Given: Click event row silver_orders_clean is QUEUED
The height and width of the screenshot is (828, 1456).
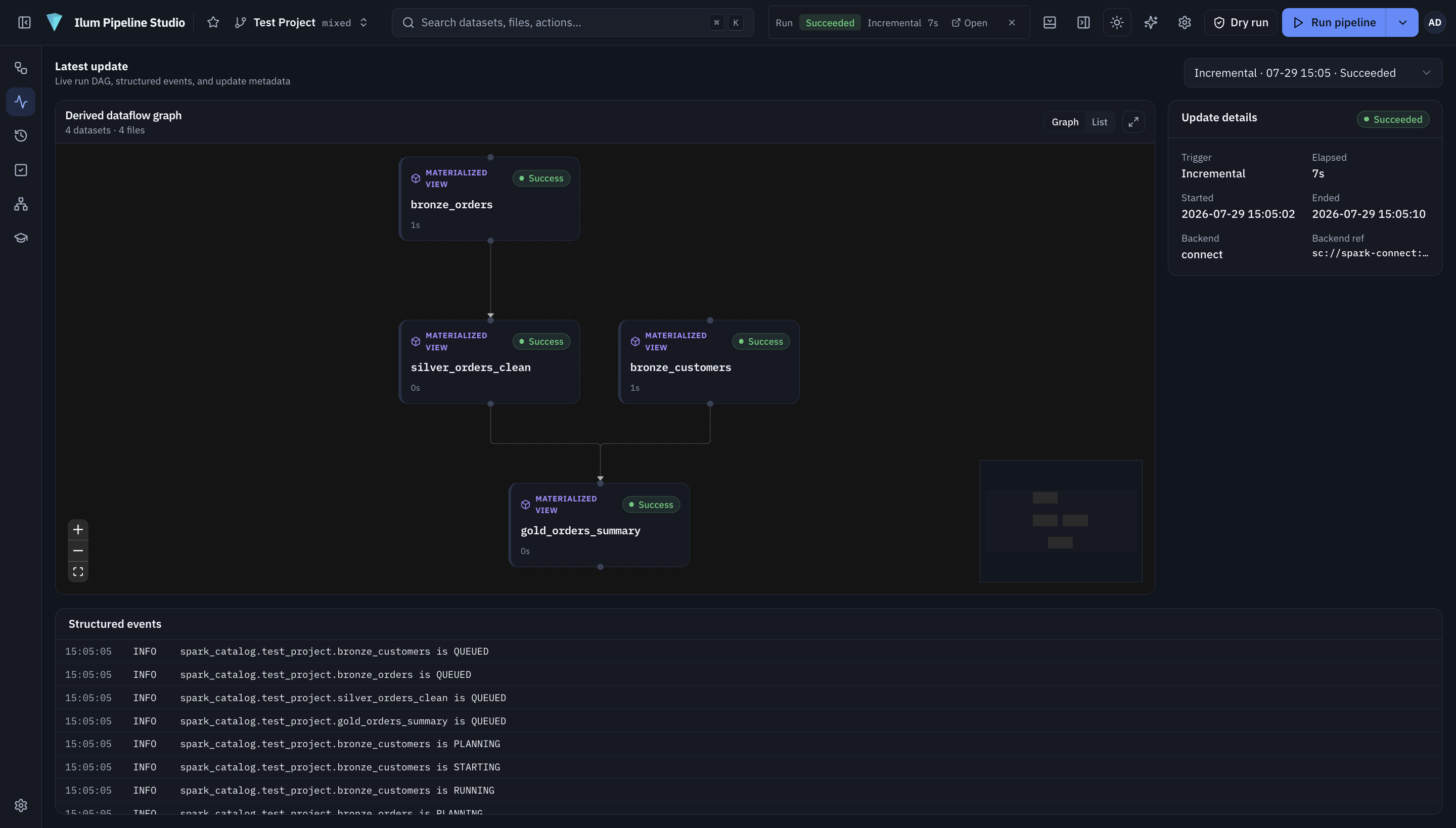Looking at the screenshot, I should point(748,698).
